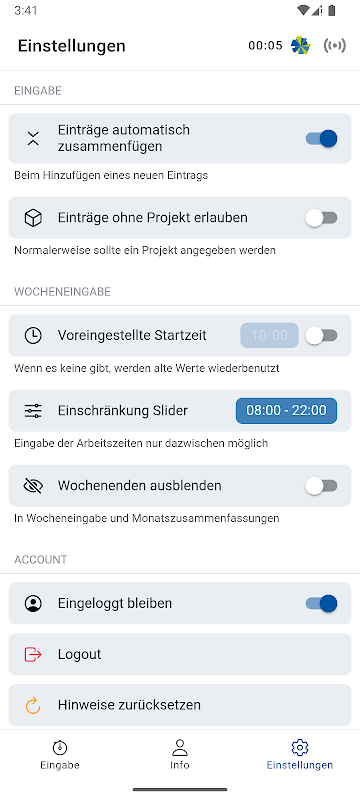Disable Einträge automatisch zusammenfügen switch

[322, 138]
